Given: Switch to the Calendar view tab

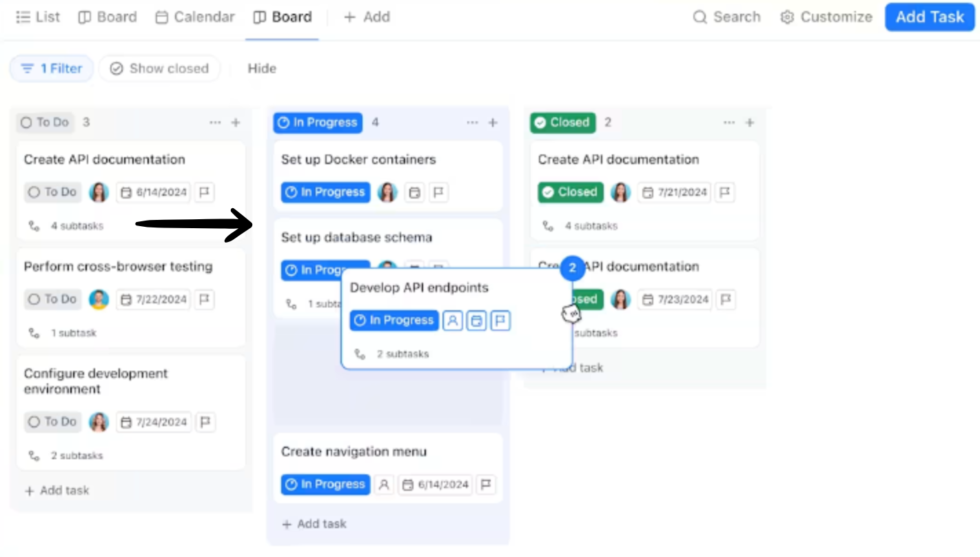Looking at the screenshot, I should pyautogui.click(x=195, y=17).
